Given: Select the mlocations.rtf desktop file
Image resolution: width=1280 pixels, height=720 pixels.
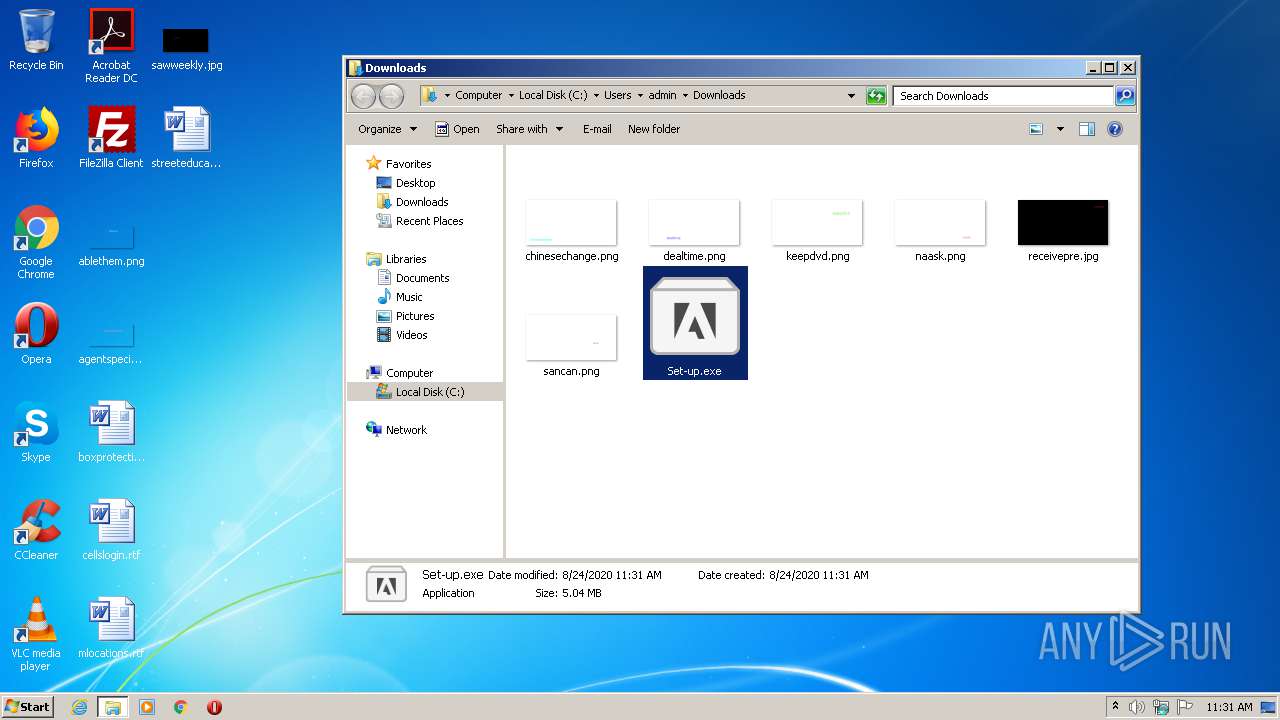Looking at the screenshot, I should click(x=111, y=628).
